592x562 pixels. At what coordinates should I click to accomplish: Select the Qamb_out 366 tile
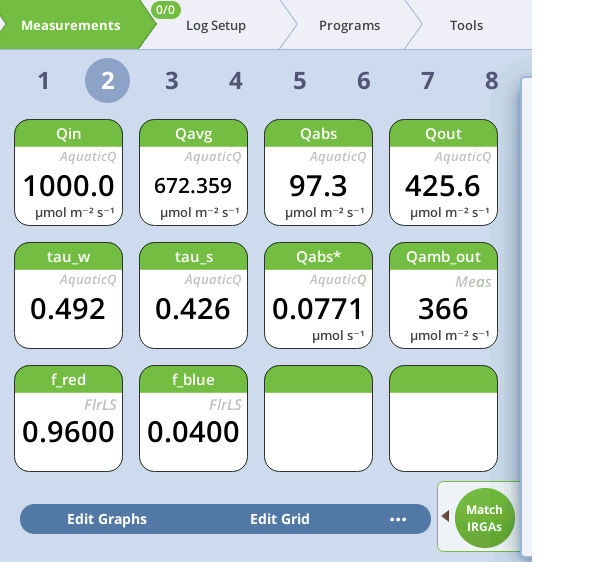tap(443, 296)
